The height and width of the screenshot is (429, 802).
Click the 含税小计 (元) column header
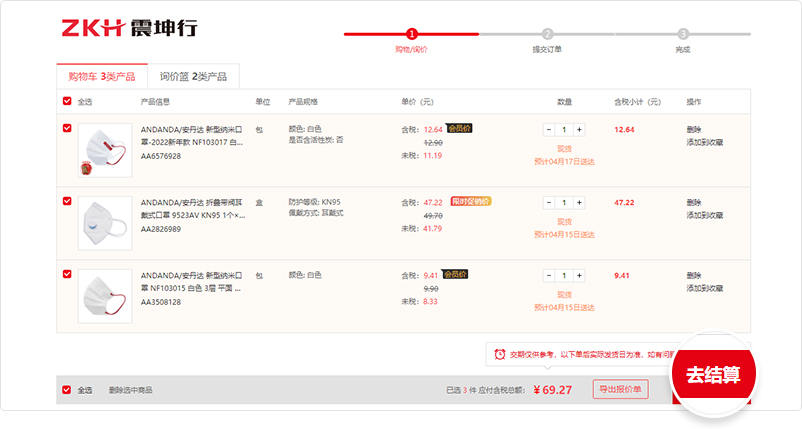click(x=637, y=102)
